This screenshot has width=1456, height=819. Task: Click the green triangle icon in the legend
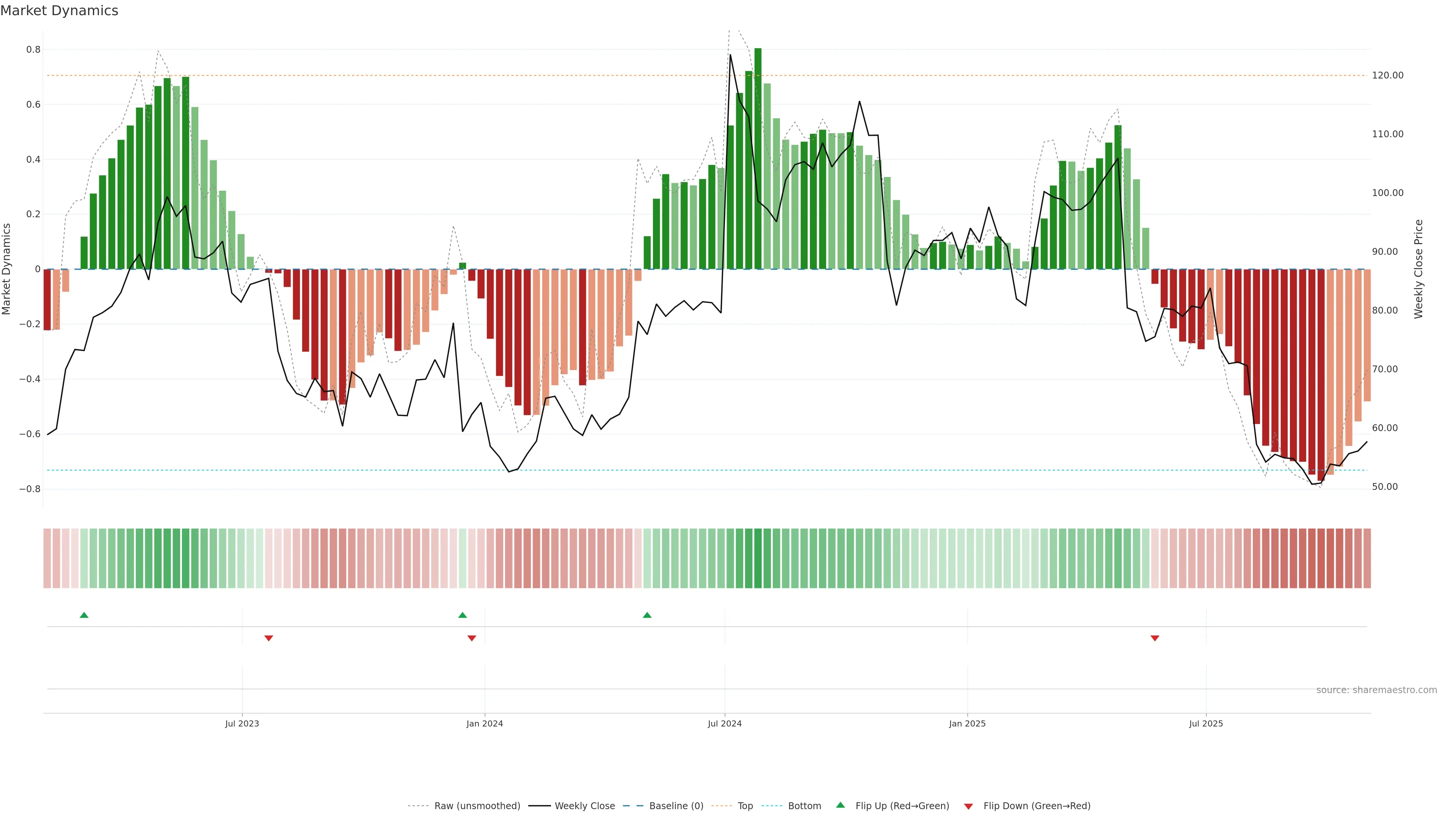[x=841, y=805]
